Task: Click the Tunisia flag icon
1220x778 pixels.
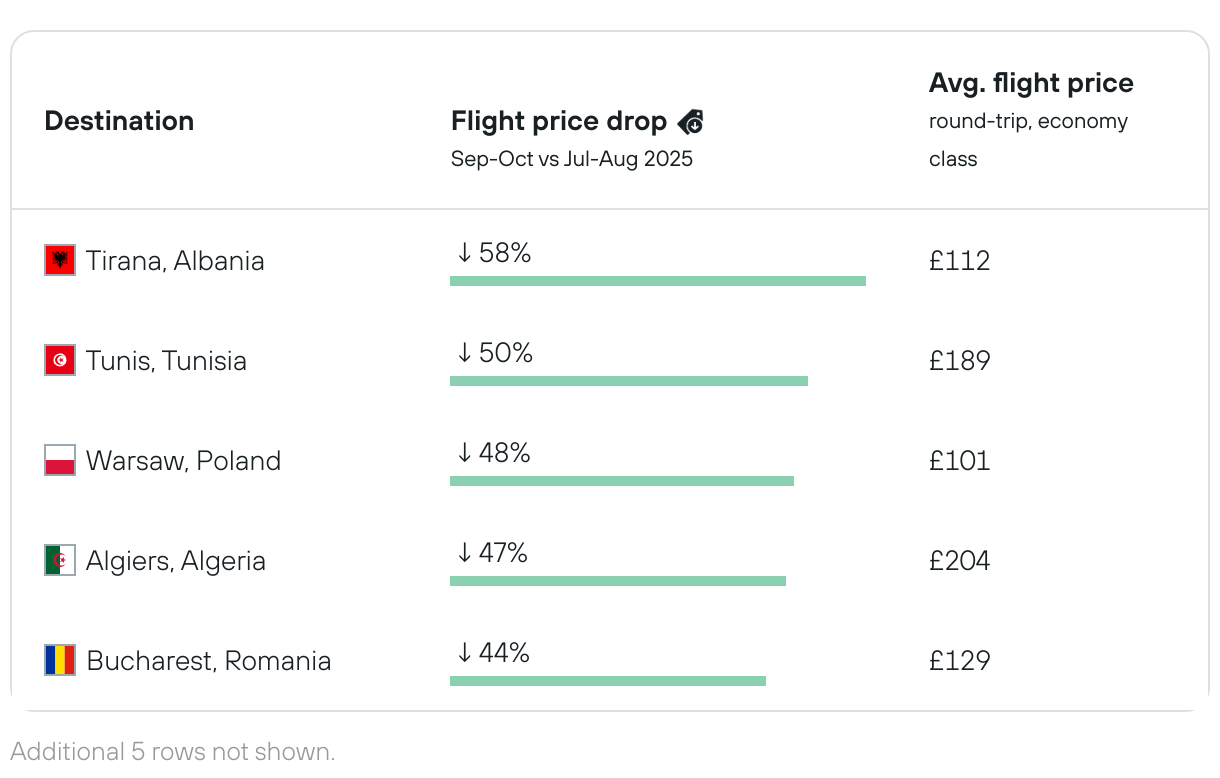Action: tap(60, 360)
